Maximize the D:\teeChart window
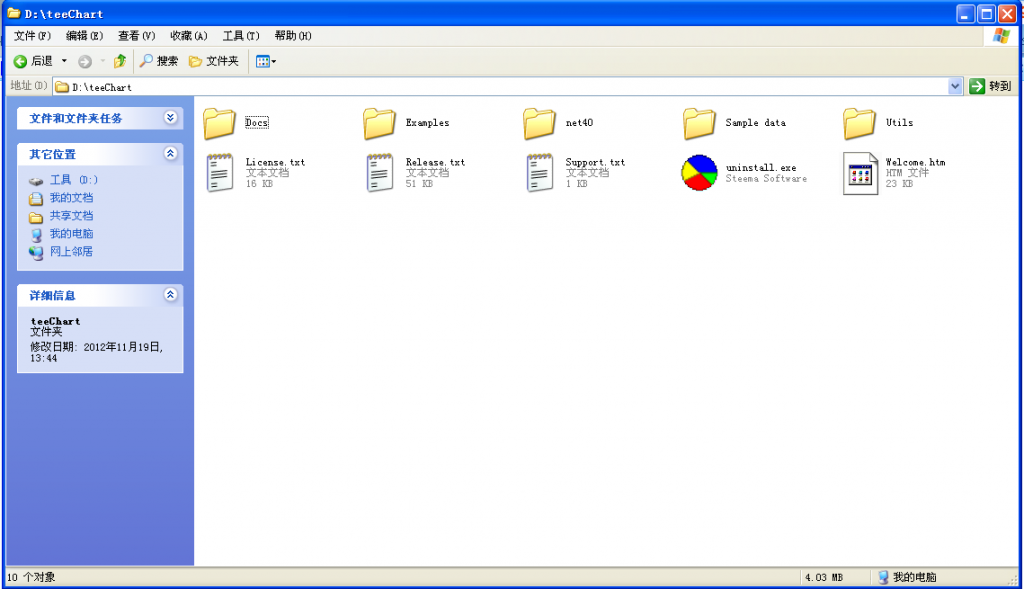This screenshot has width=1024, height=589. coord(986,14)
